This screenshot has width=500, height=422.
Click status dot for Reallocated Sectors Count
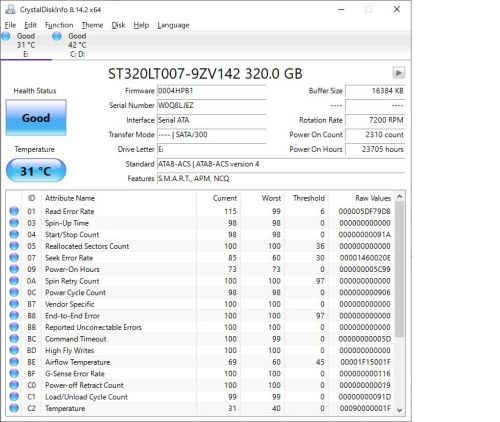[x=14, y=246]
